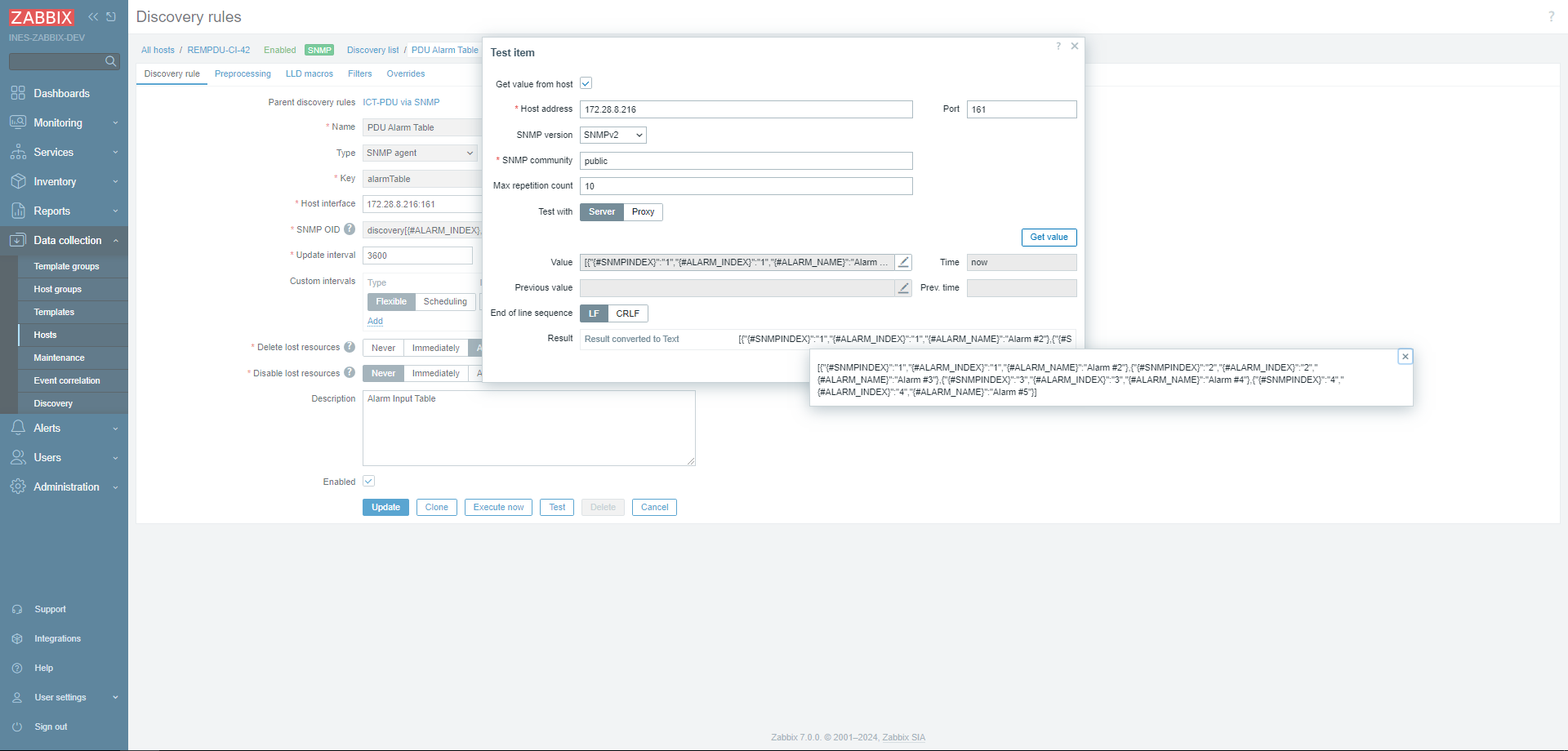The image size is (1568, 751).
Task: Open help icon for Disable lost resources
Action: (x=350, y=373)
